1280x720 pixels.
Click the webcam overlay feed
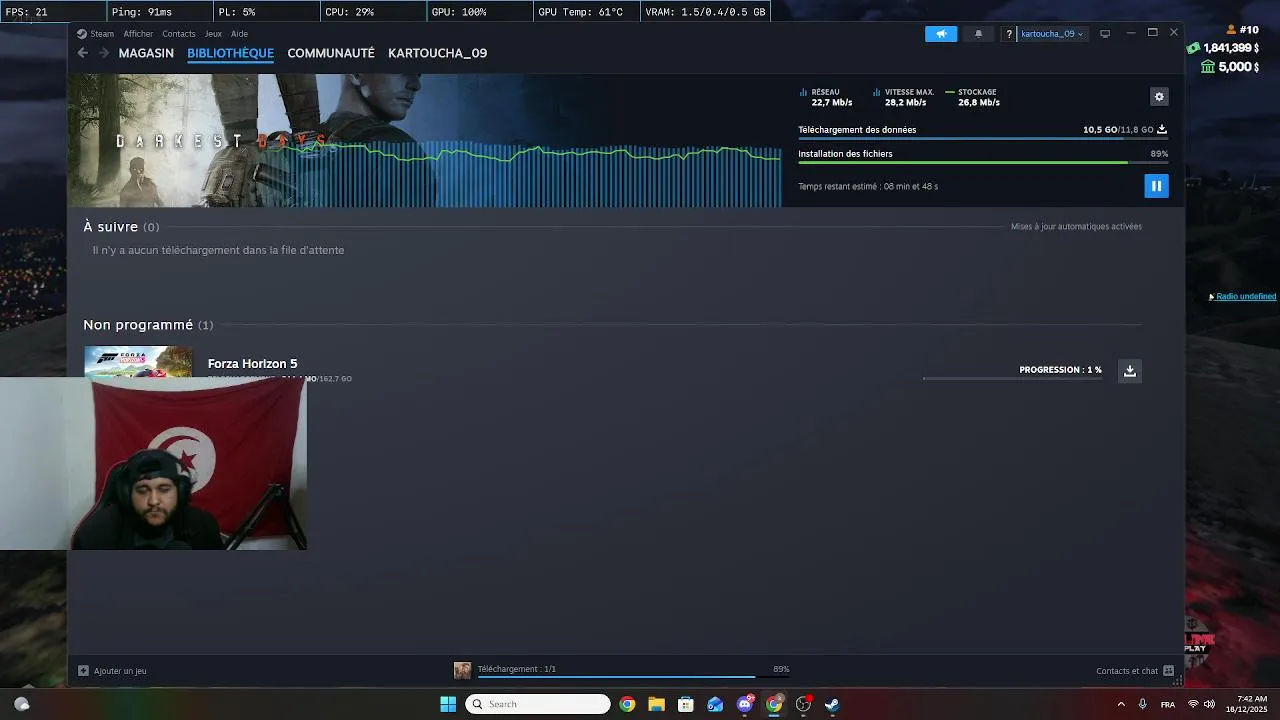pyautogui.click(x=153, y=464)
